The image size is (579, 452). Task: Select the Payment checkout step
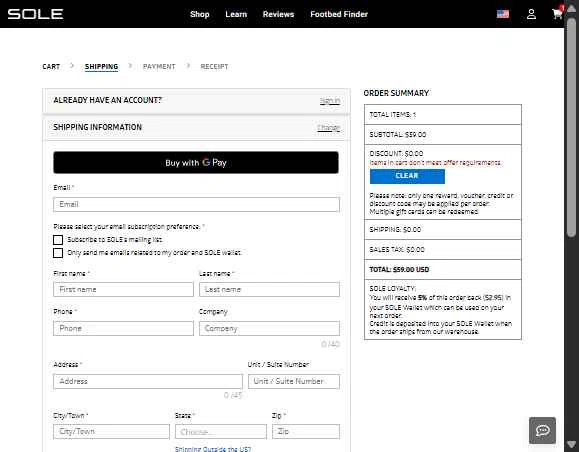tap(159, 66)
